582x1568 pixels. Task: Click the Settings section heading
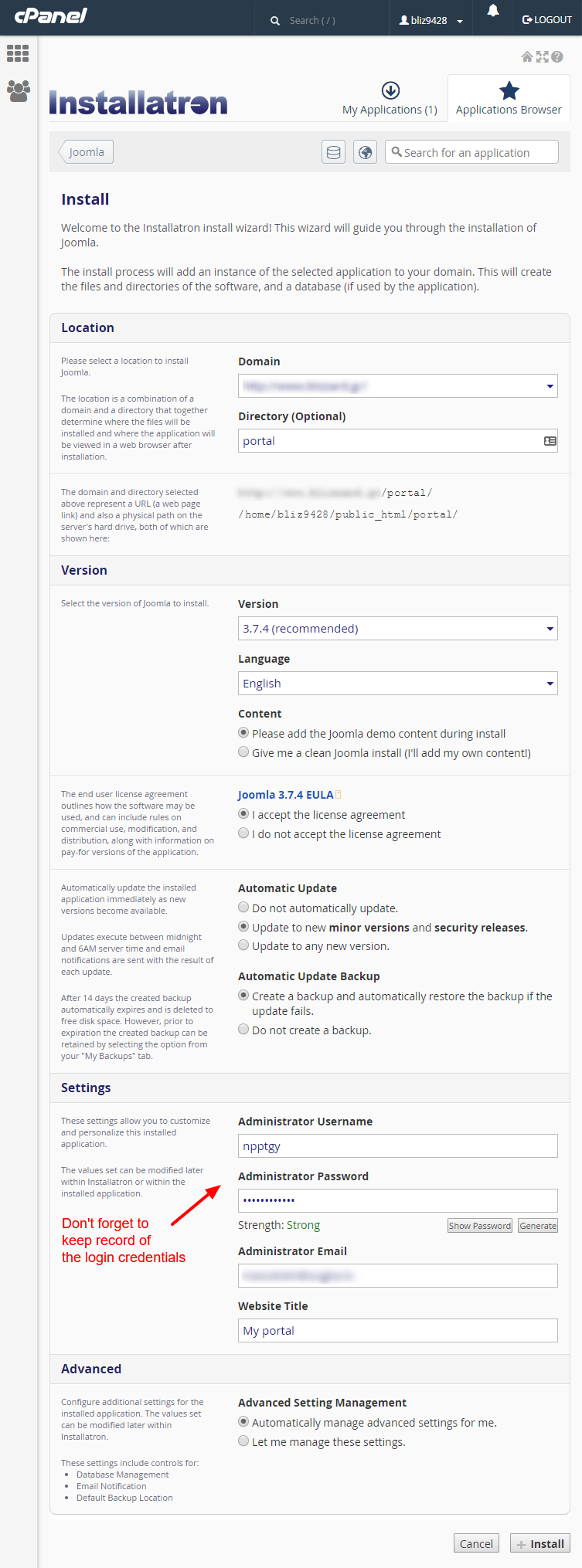tap(86, 1088)
